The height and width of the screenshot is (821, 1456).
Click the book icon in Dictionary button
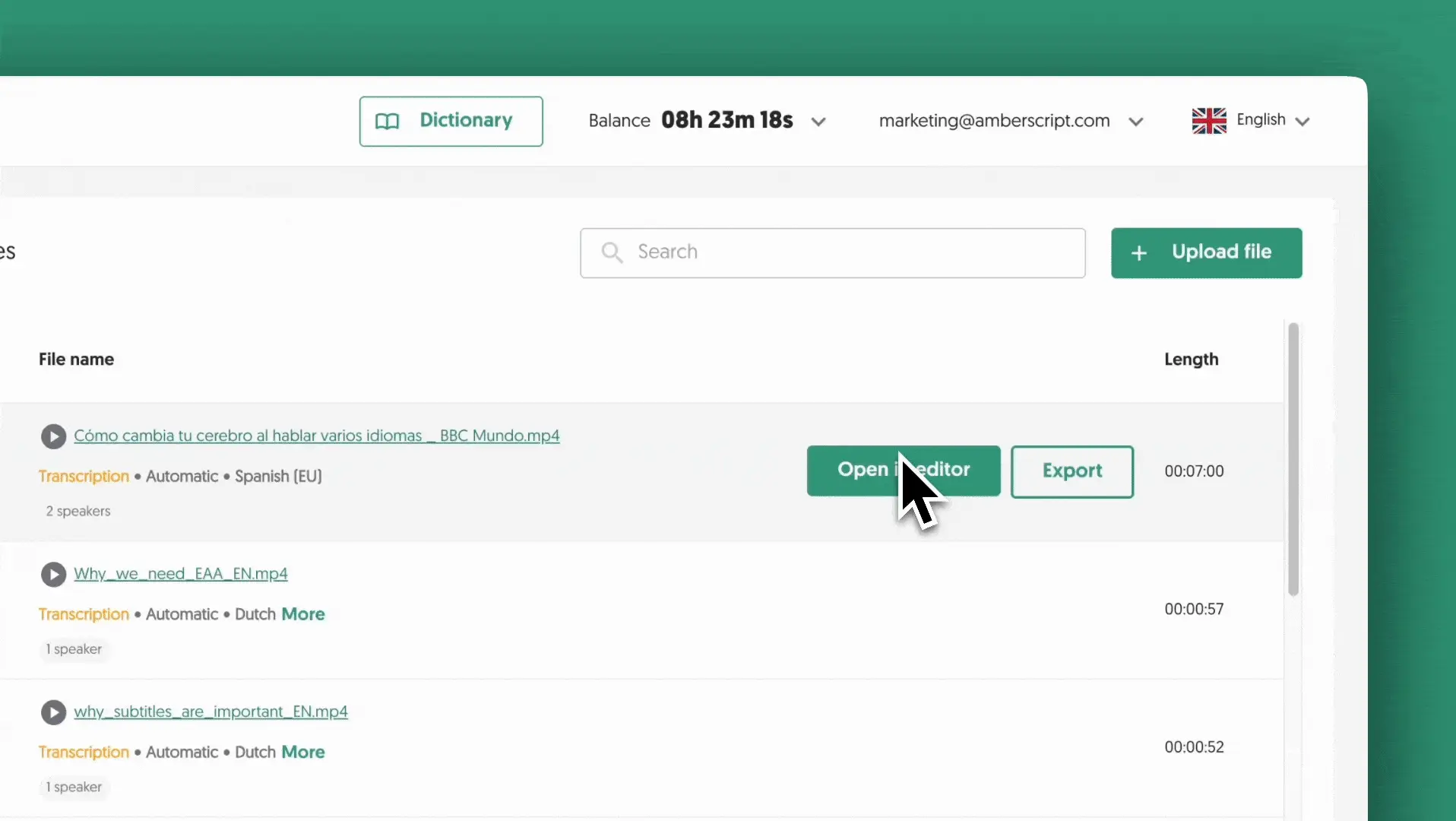(x=387, y=122)
